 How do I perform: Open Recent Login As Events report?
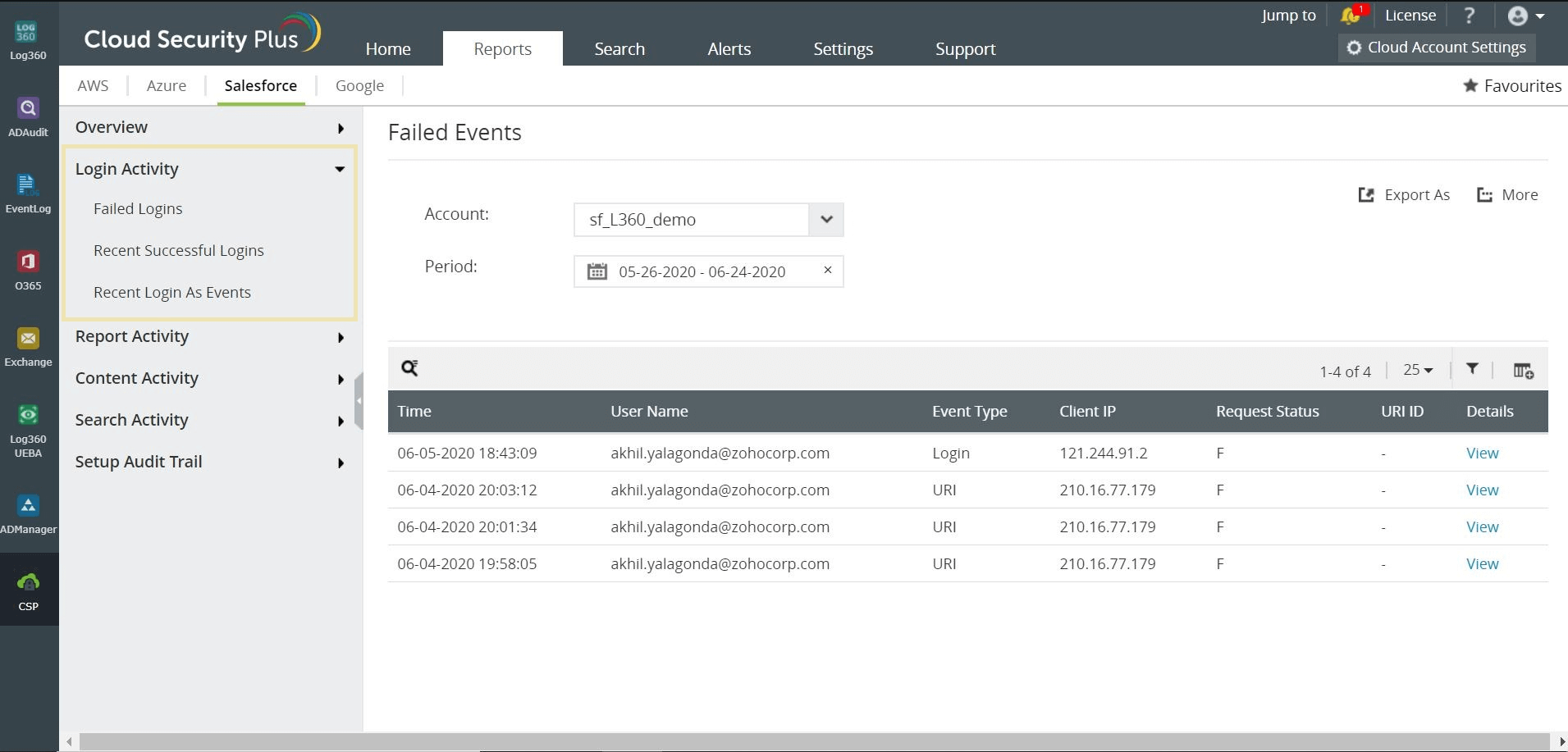[172, 292]
